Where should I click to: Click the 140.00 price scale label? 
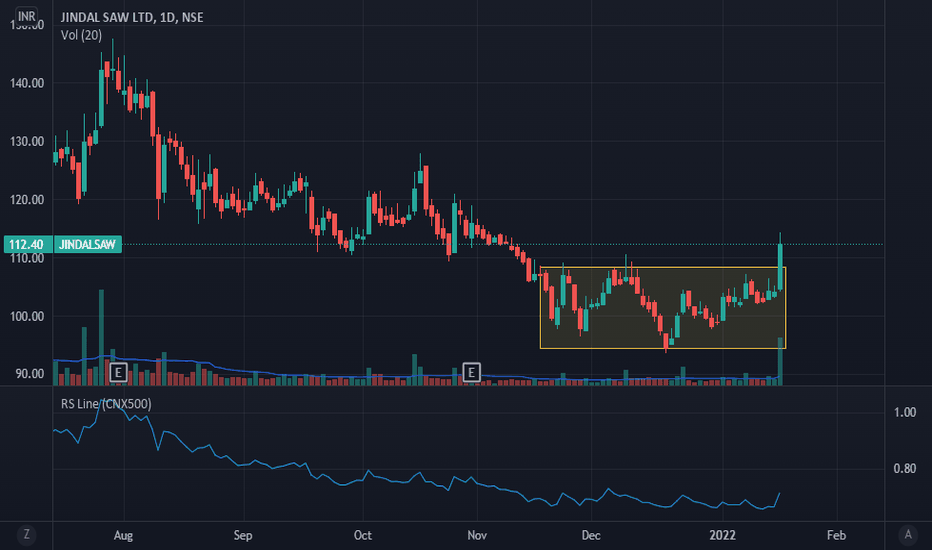pos(27,83)
